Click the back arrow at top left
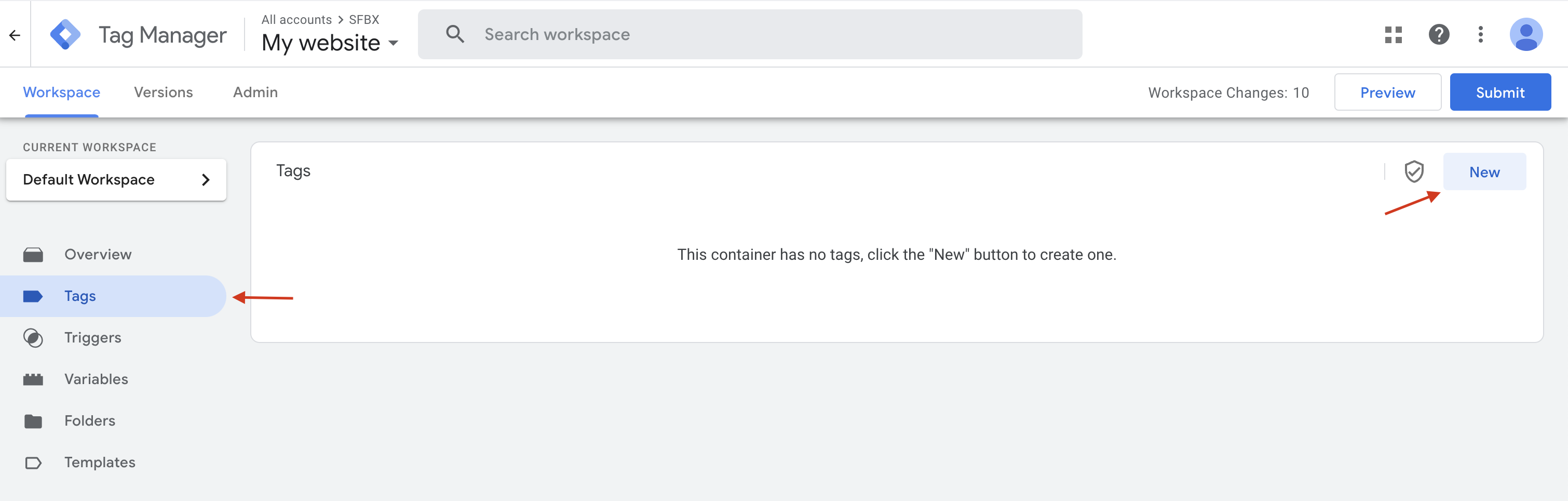The width and height of the screenshot is (1568, 501). click(x=15, y=35)
